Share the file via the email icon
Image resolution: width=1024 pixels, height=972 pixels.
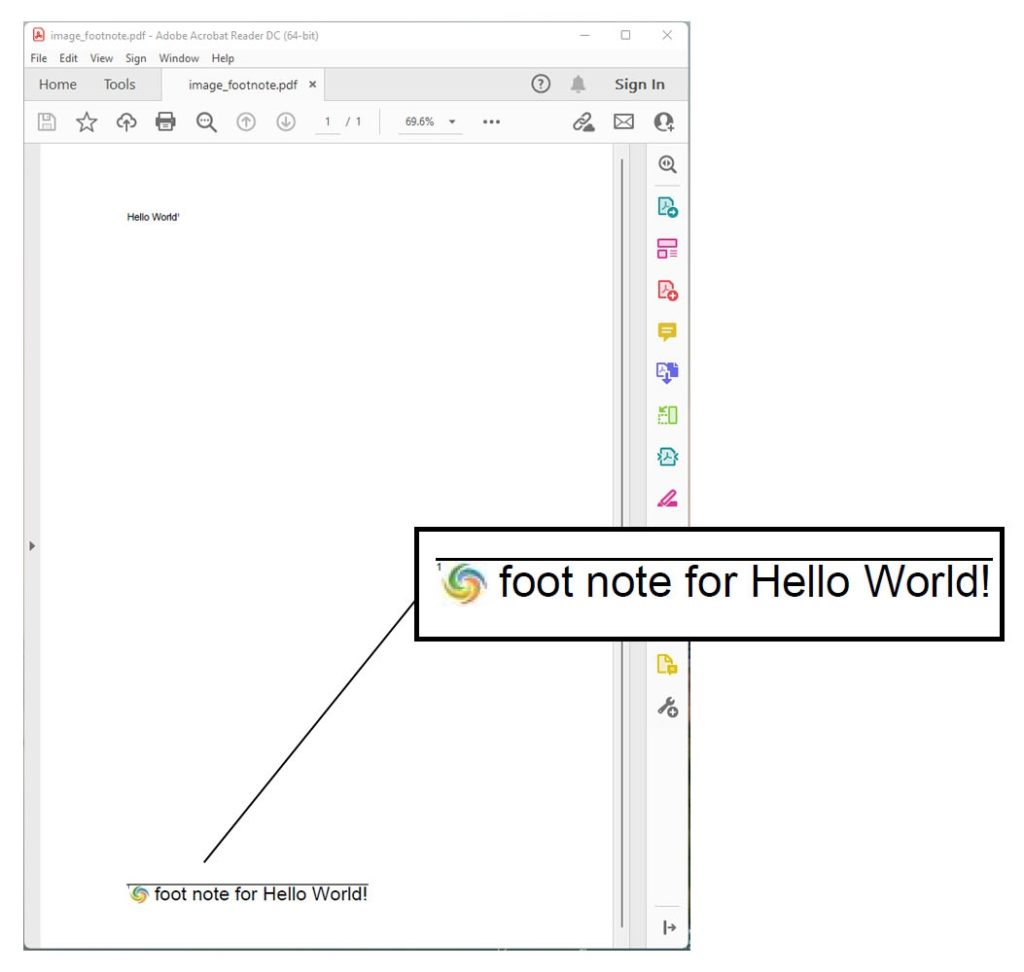624,122
